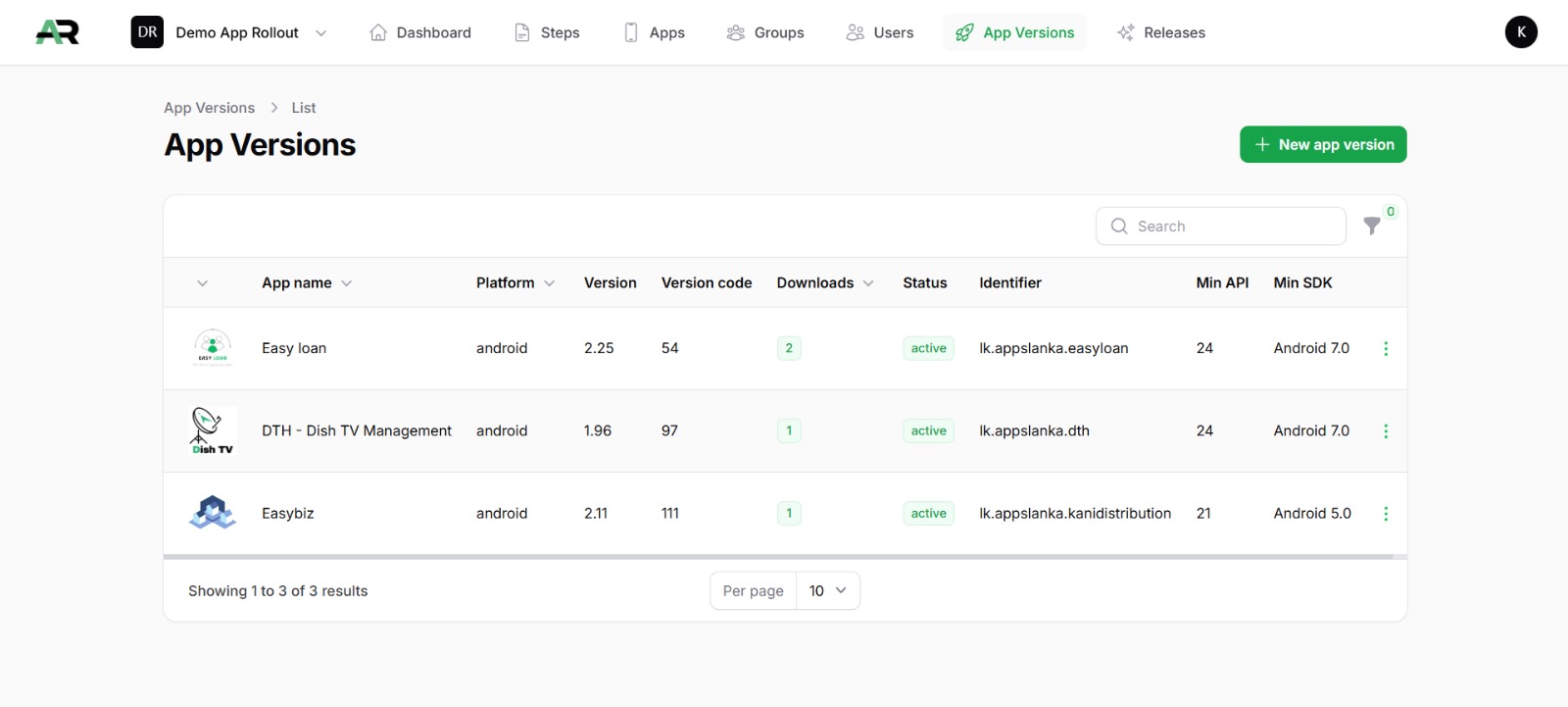Click the Easybiz app logo icon
Viewport: 1568px width, 707px height.
pyautogui.click(x=213, y=513)
